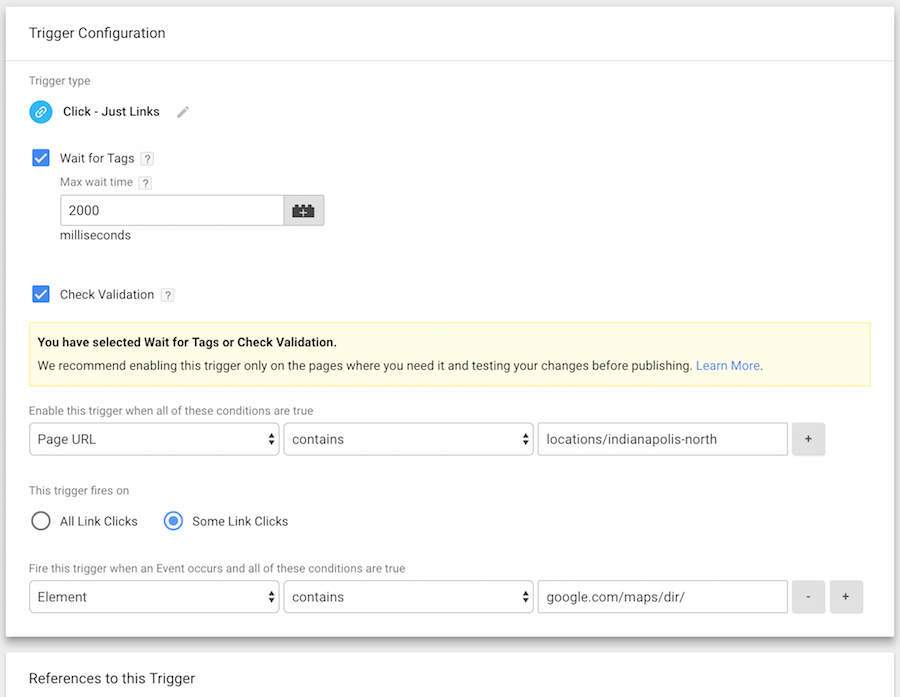The image size is (900, 697).
Task: Select the locations/indianapolis-north value field
Action: [x=662, y=438]
